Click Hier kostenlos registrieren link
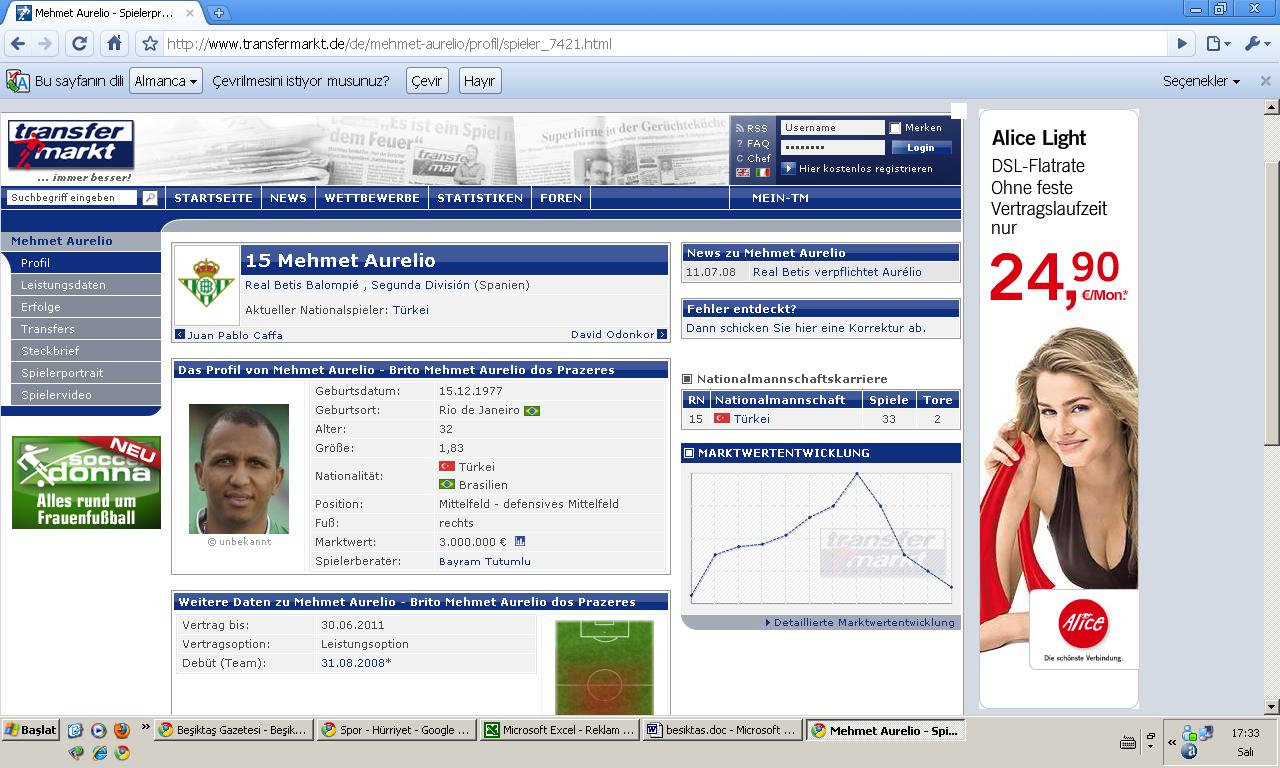Screen dimensions: 1280x768 (865, 169)
